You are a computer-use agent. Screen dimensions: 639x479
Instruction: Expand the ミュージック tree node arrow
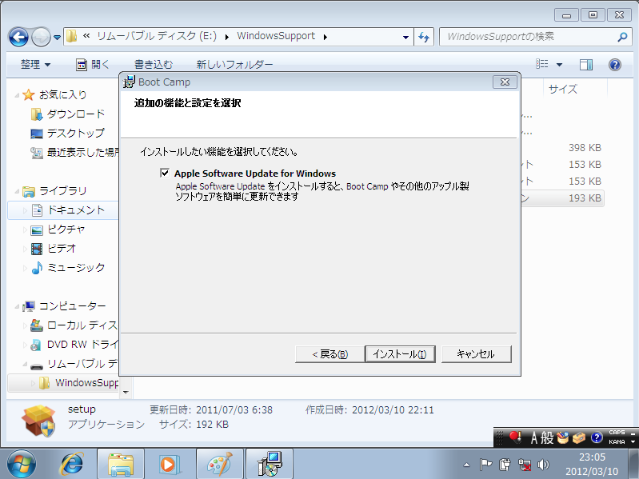click(24, 268)
